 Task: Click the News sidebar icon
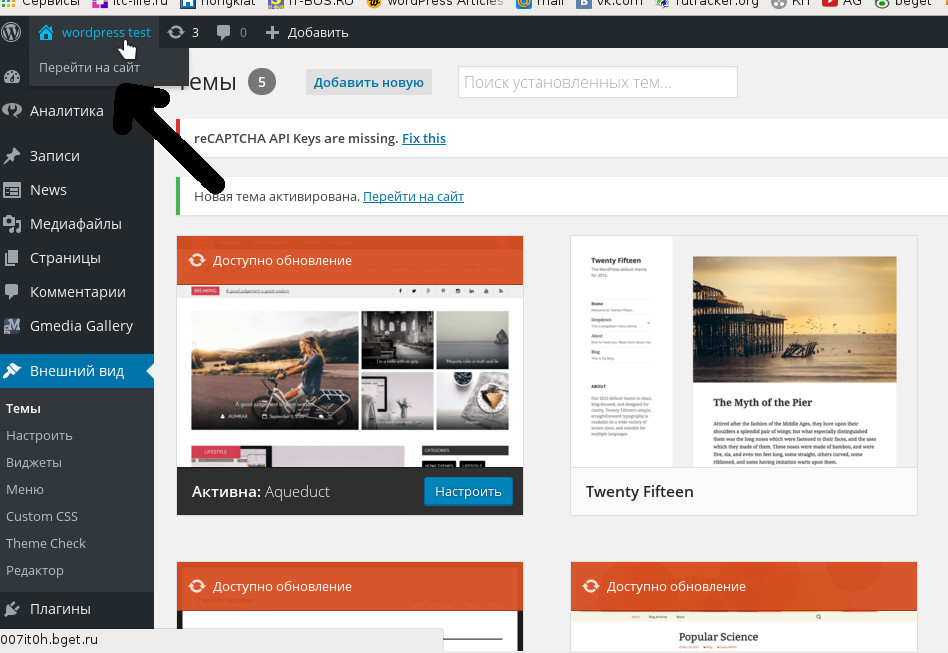click(x=11, y=190)
